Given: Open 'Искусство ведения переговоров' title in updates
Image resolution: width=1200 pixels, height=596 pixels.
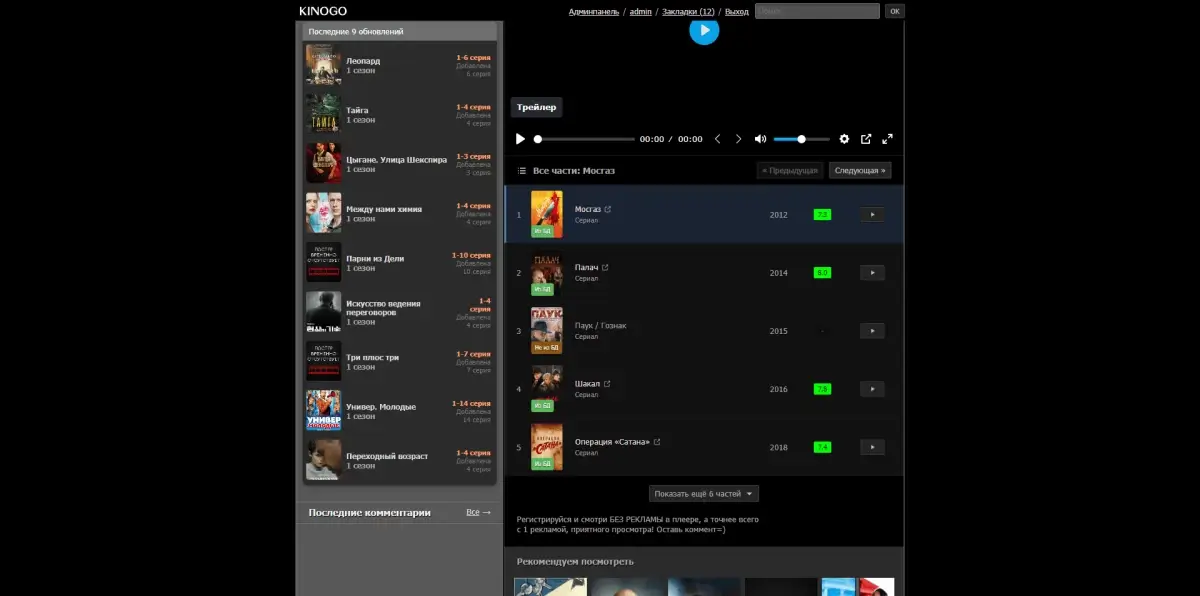Looking at the screenshot, I should tap(383, 308).
